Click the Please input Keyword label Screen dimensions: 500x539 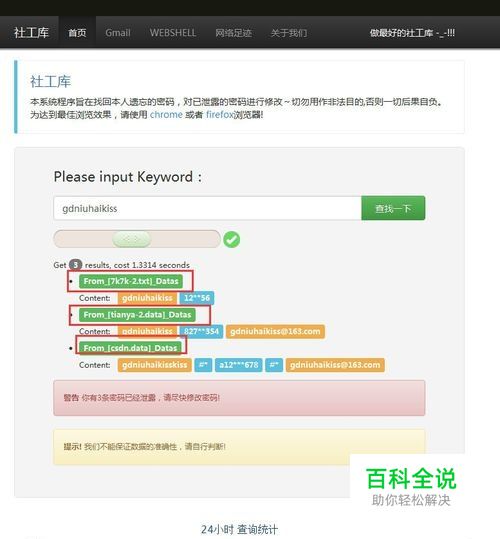coord(127,177)
